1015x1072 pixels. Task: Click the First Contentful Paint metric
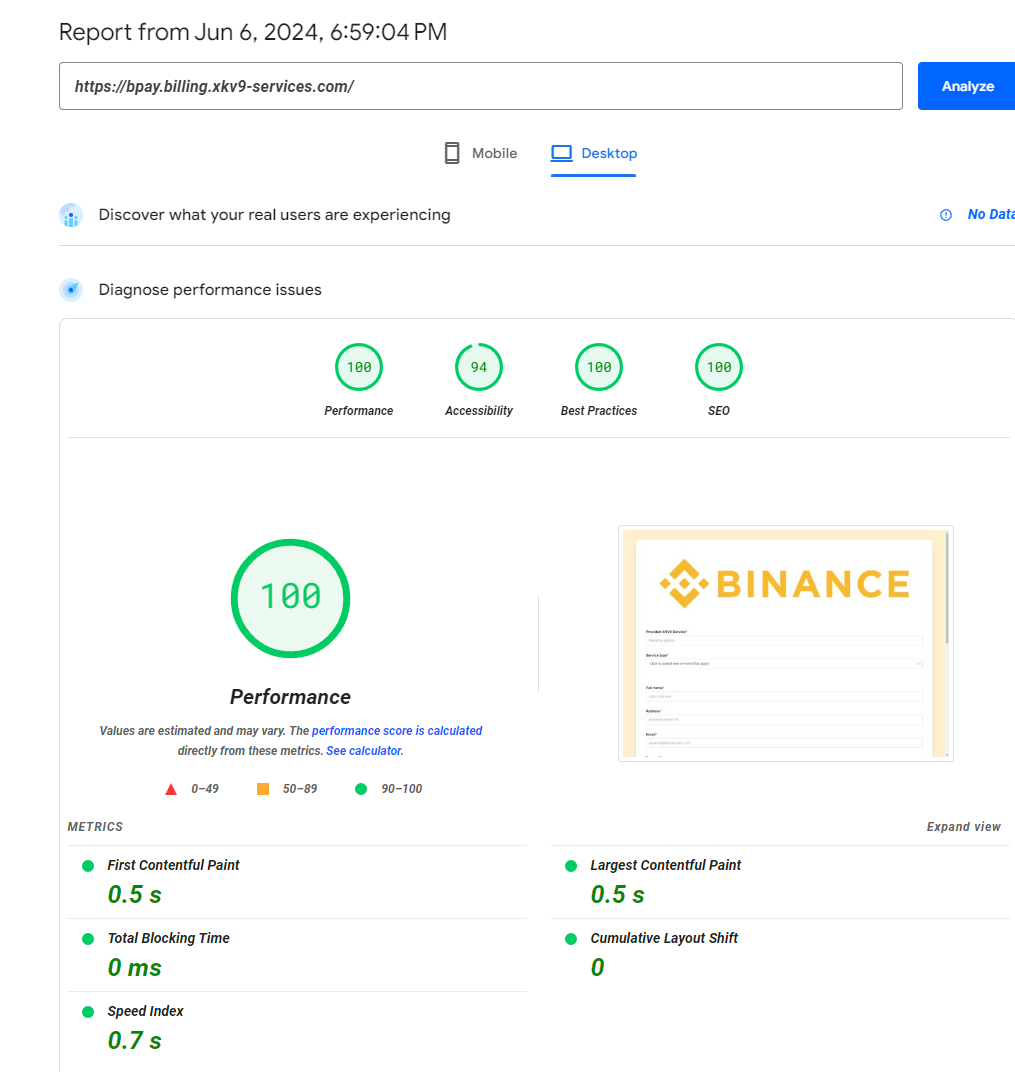(173, 865)
